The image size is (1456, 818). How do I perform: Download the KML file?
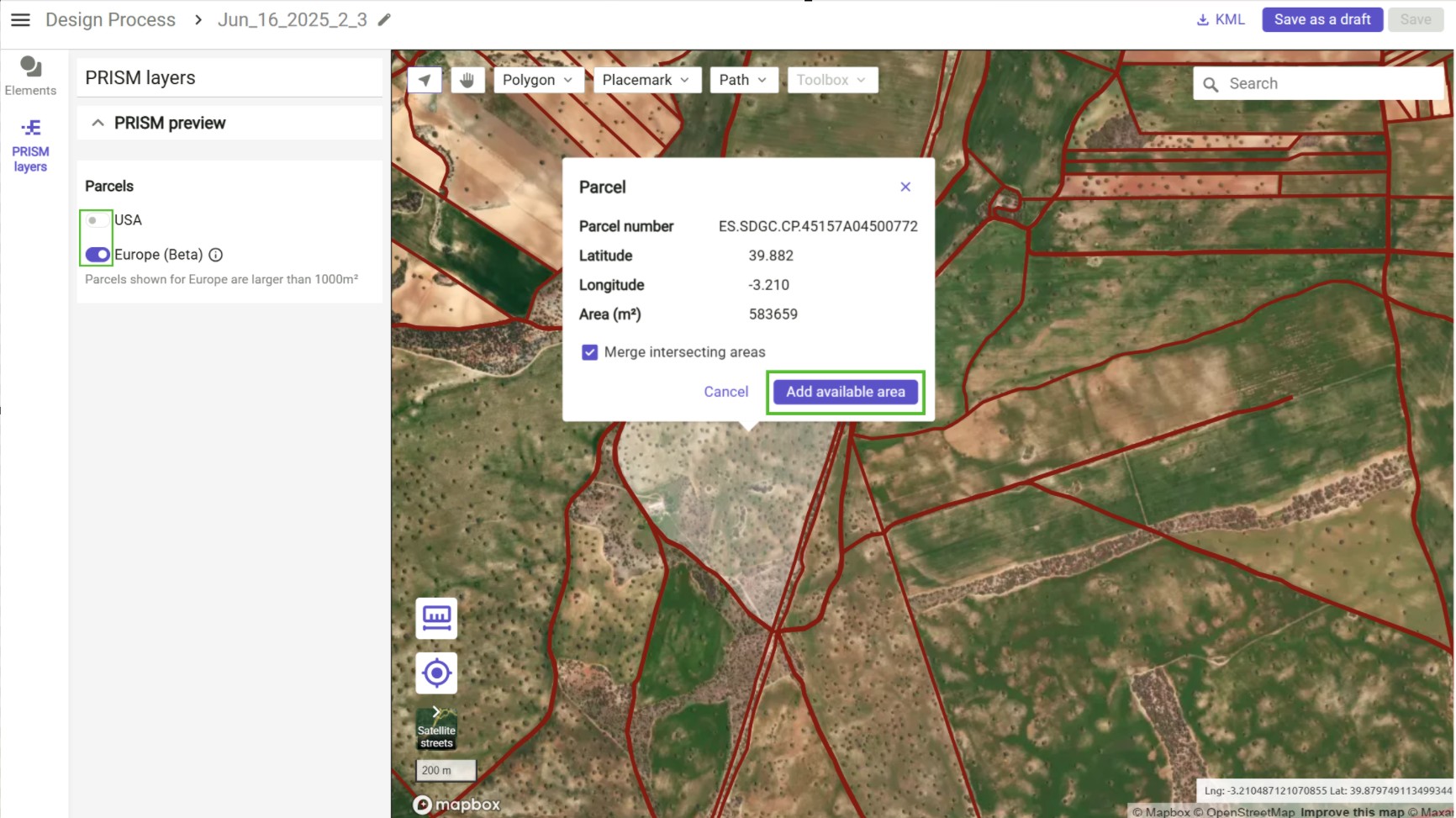[1221, 19]
